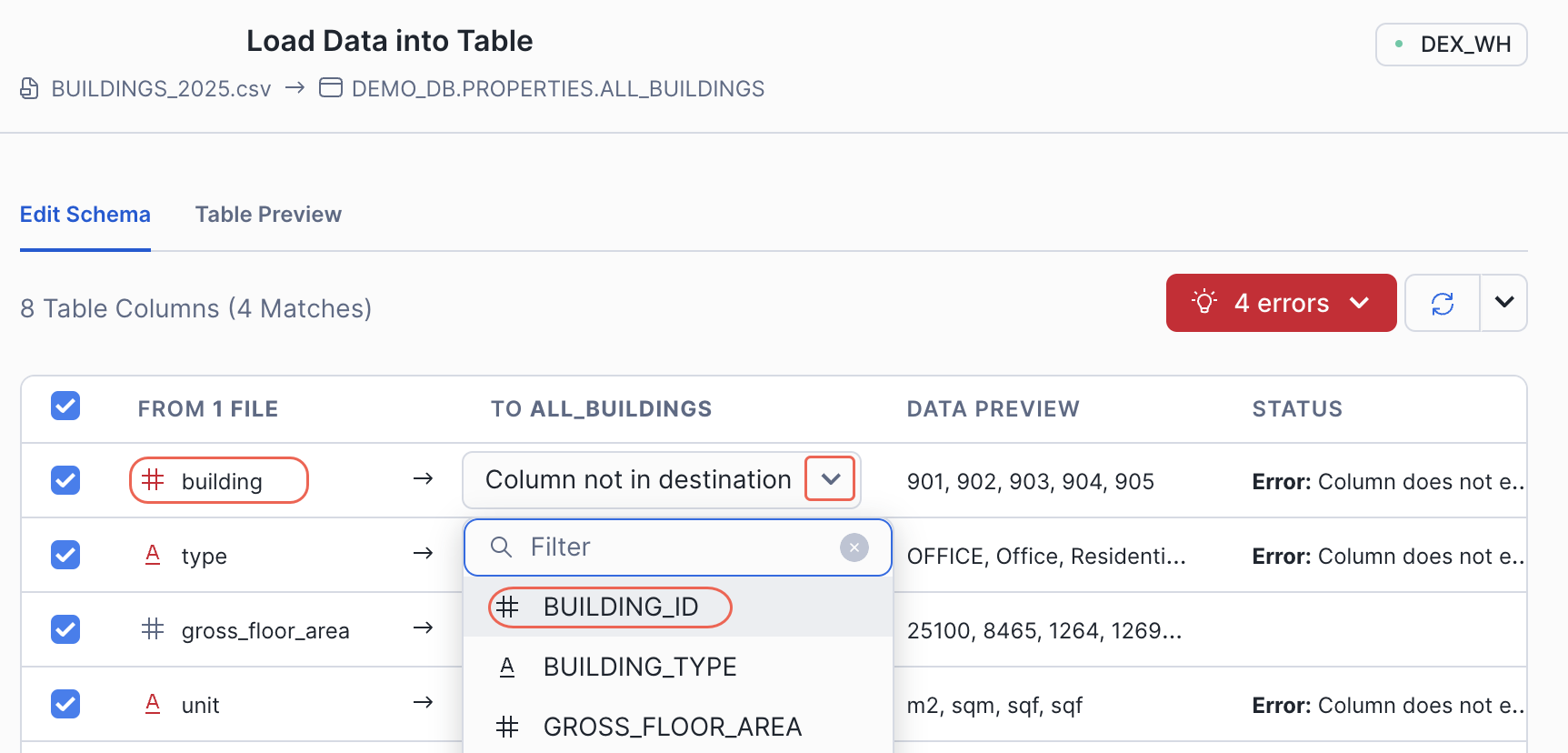Image resolution: width=1568 pixels, height=753 pixels.
Task: Click the text type icon beside type
Action: coord(153,555)
